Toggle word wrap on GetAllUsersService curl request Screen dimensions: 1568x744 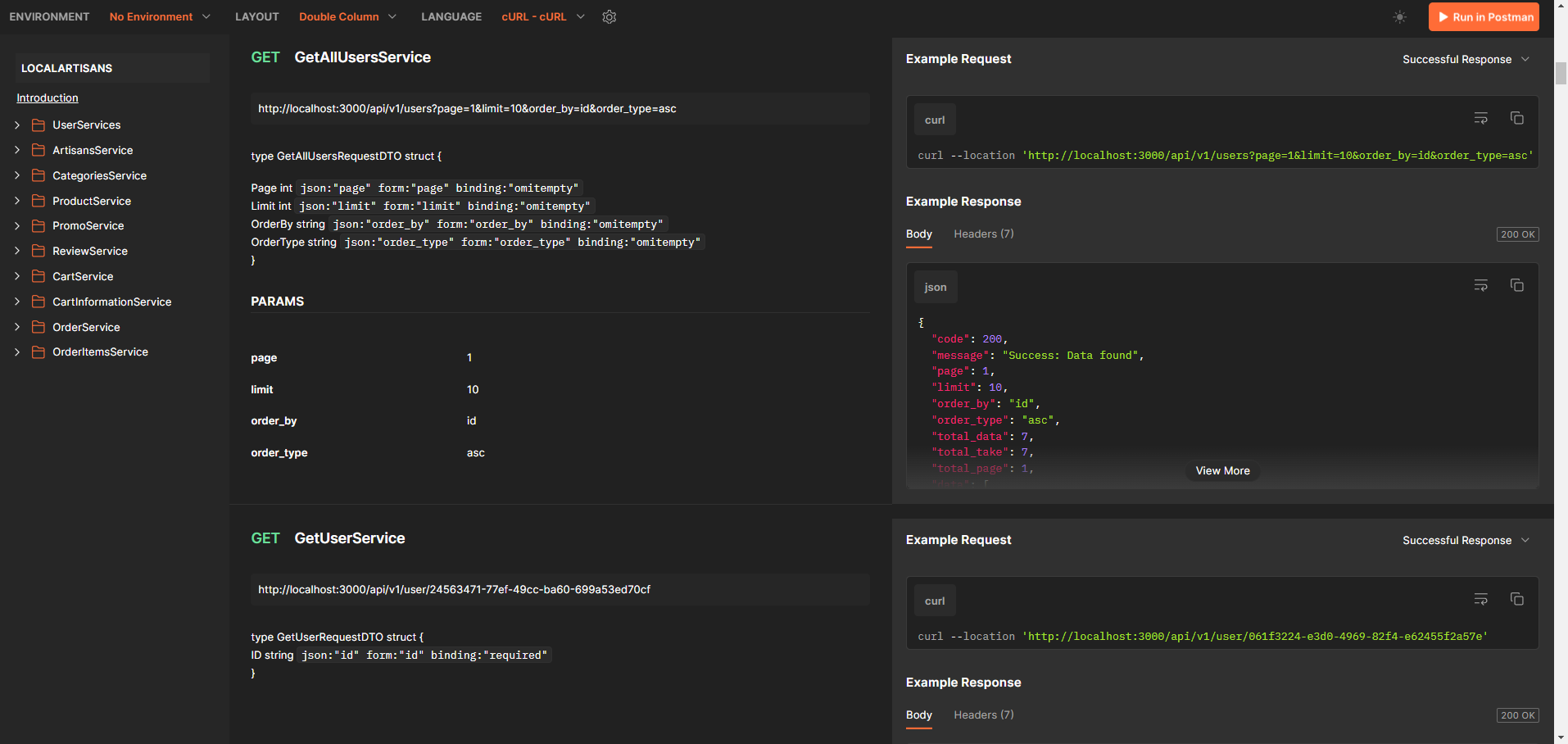(1480, 119)
